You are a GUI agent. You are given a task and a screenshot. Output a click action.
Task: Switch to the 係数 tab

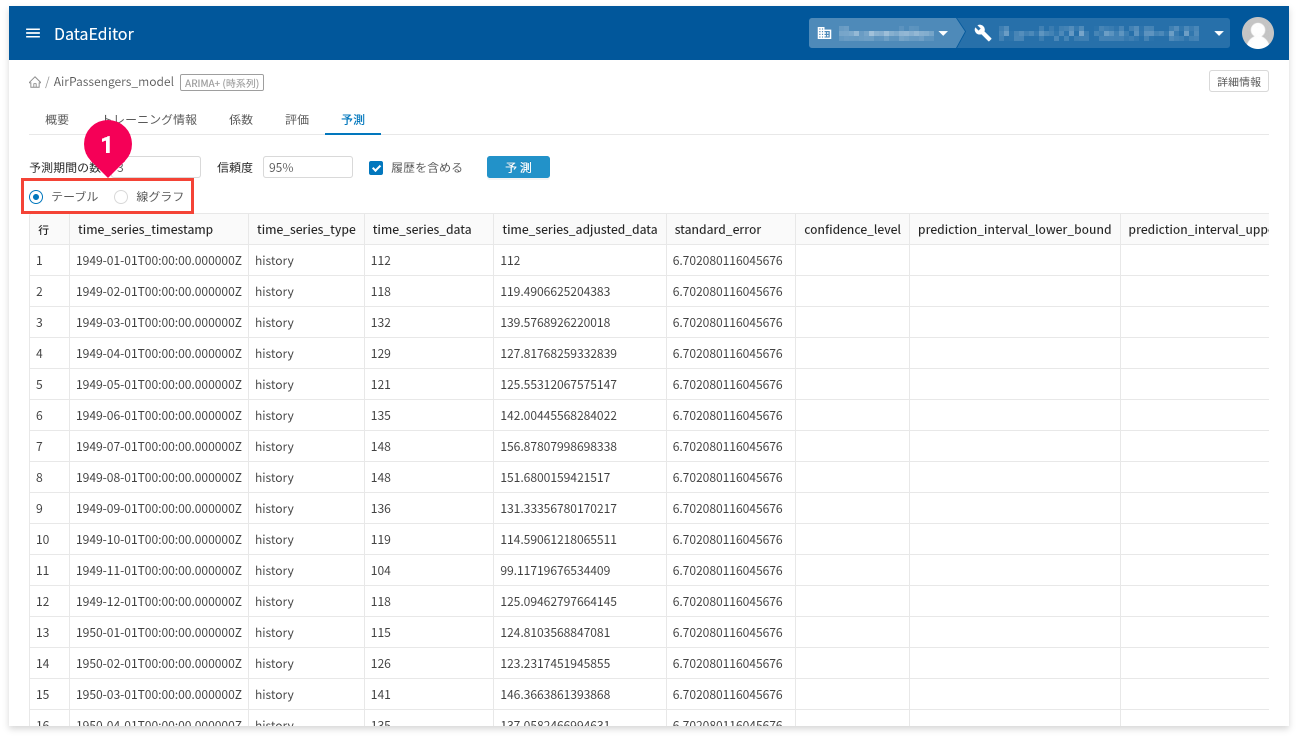tap(241, 120)
